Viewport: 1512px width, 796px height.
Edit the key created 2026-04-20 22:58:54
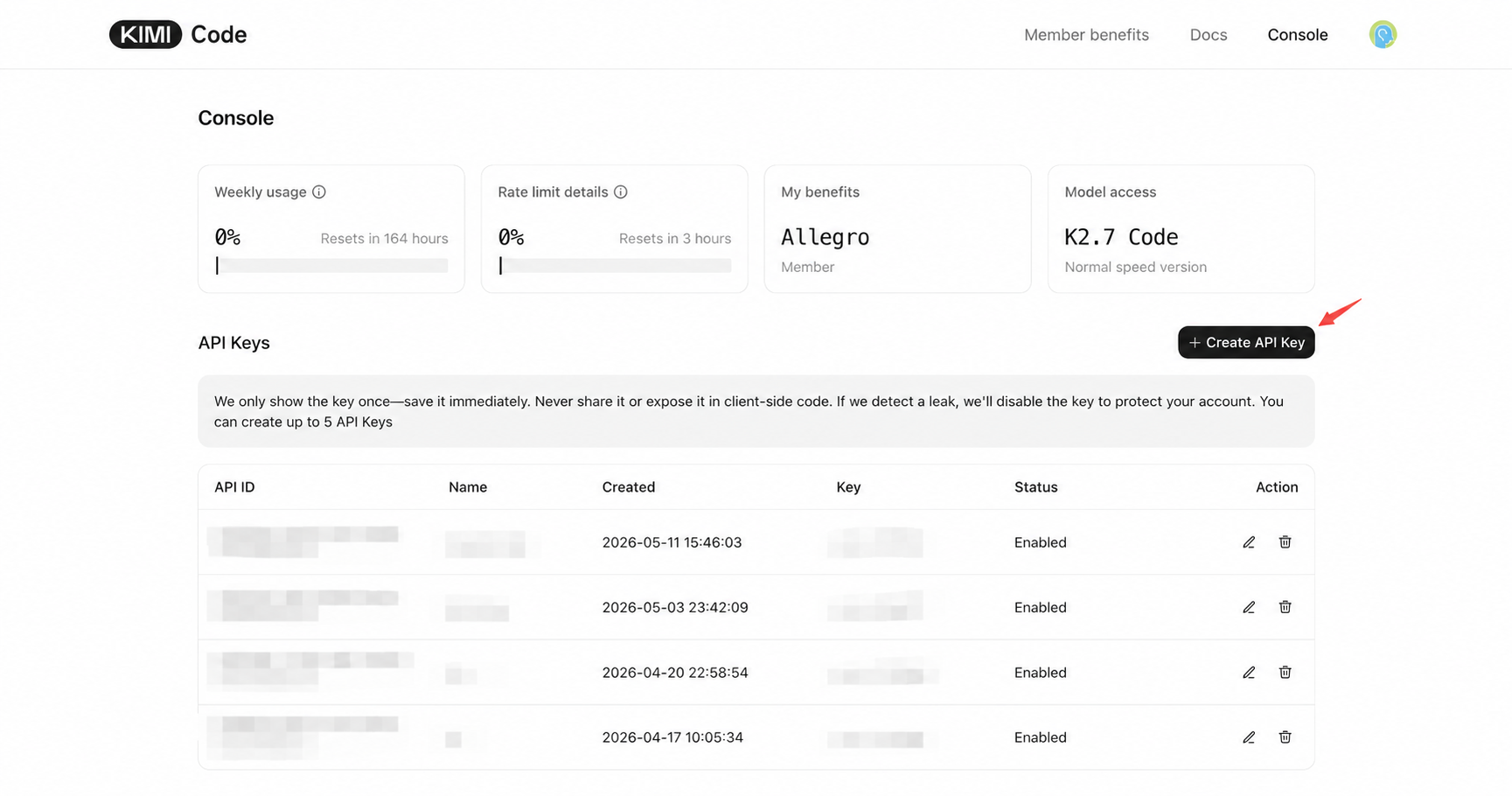[1249, 673]
